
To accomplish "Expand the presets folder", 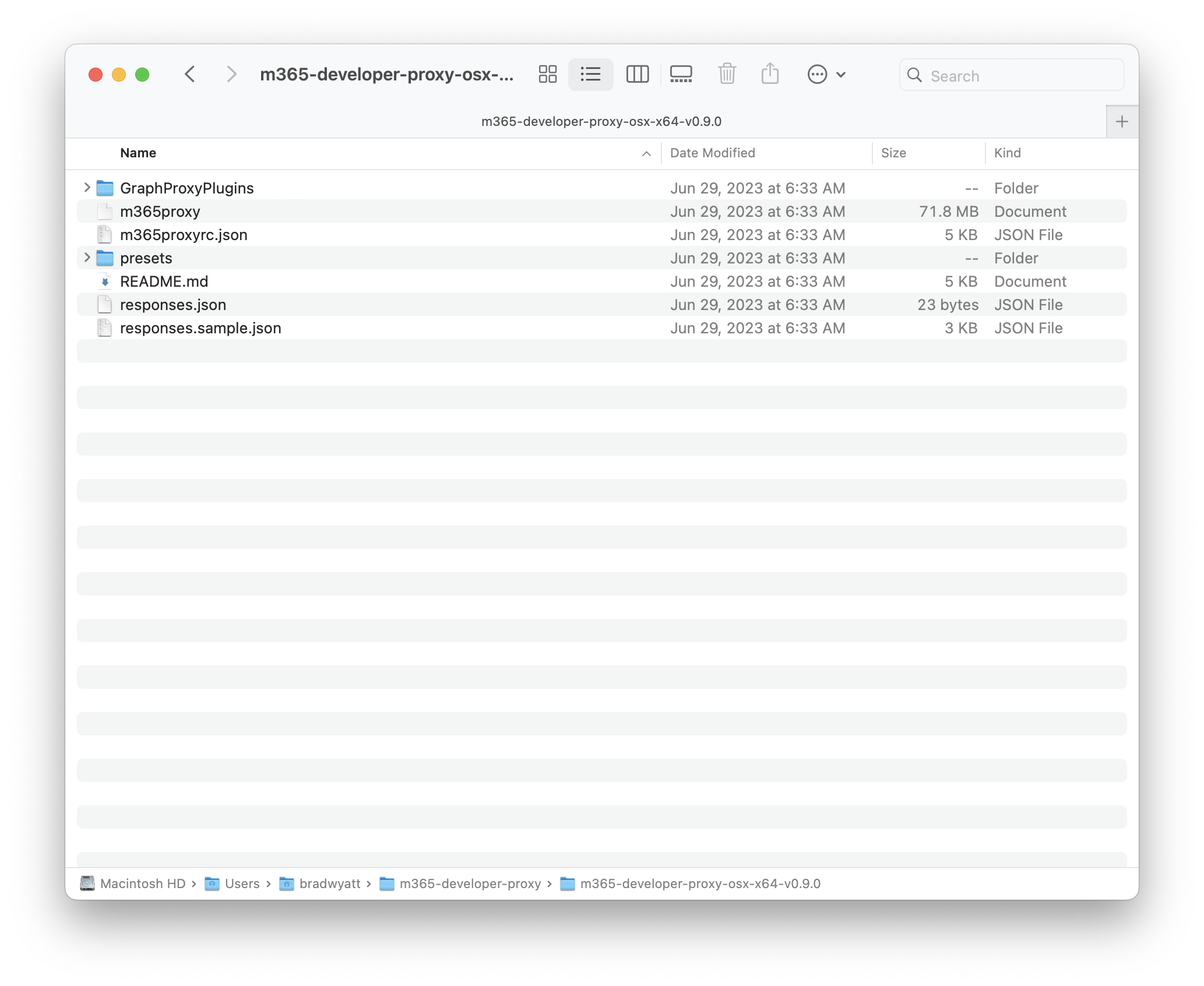I will [x=87, y=258].
